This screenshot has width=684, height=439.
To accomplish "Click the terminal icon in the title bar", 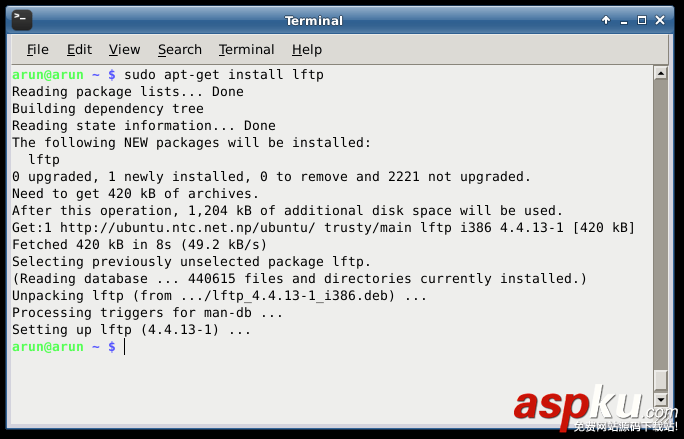I will (x=21, y=20).
